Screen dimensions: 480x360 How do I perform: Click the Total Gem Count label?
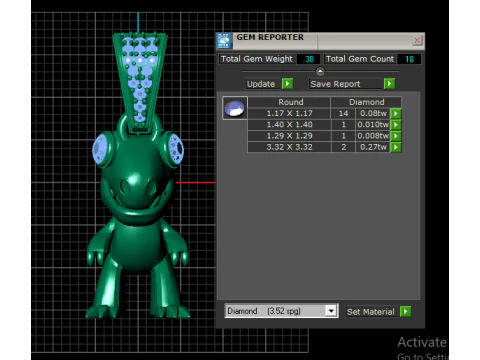(x=360, y=59)
